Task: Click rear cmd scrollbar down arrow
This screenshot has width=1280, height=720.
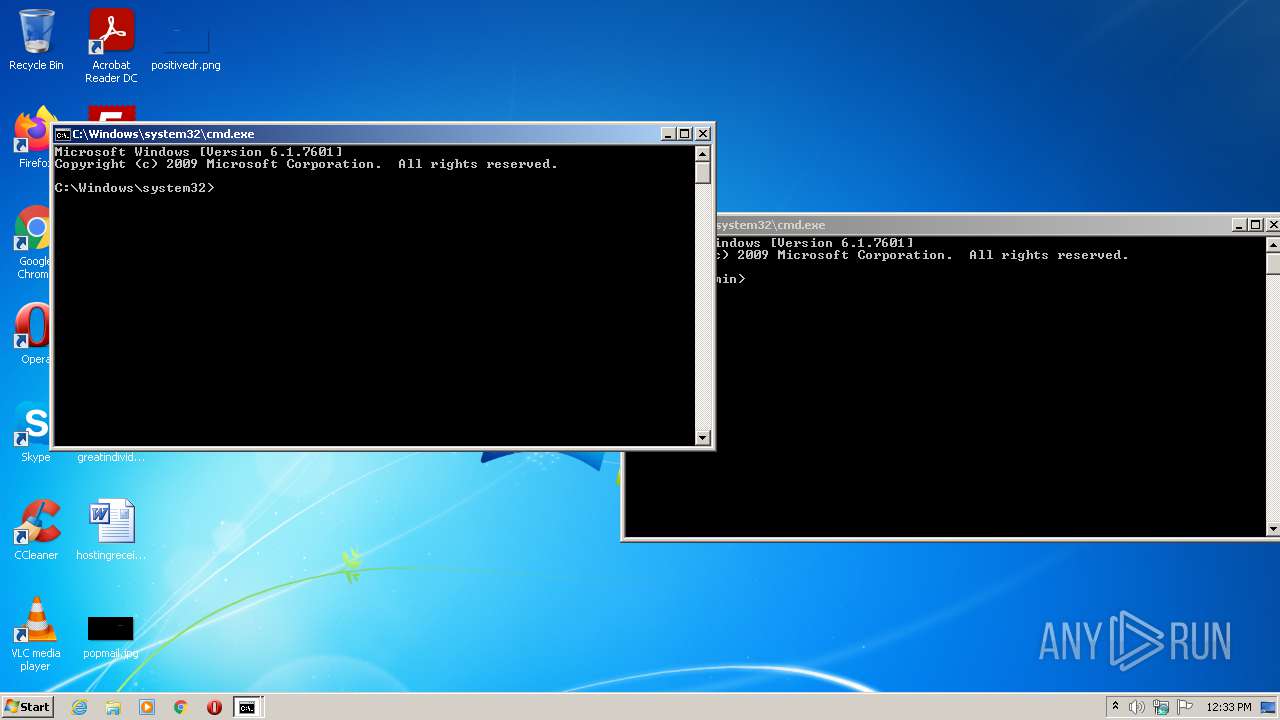Action: [1273, 528]
